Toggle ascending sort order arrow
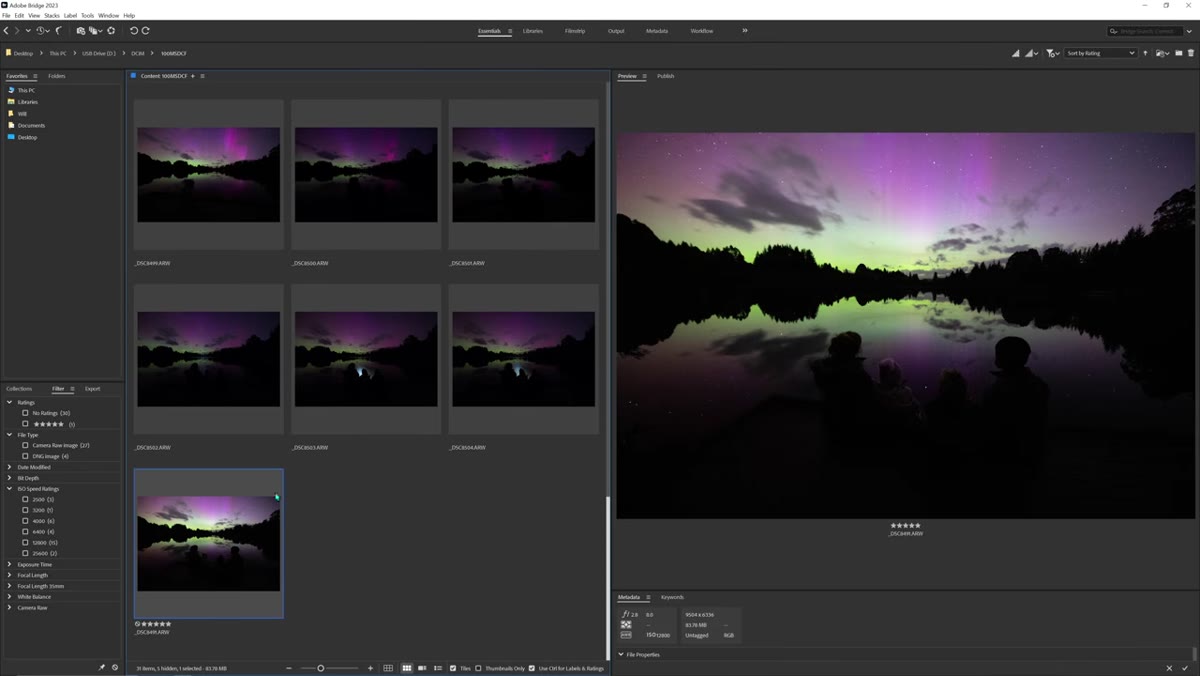This screenshot has height=676, width=1200. coord(1145,53)
